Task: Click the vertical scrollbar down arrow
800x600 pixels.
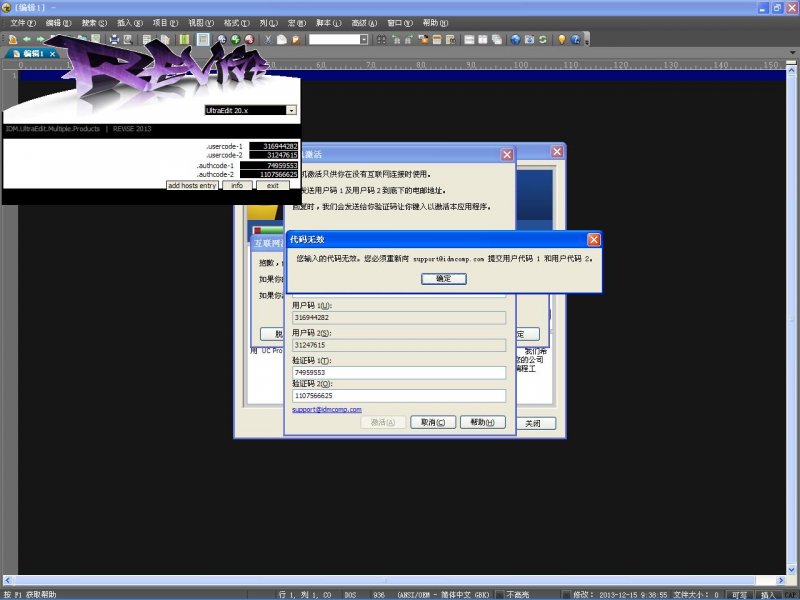Action: (791, 569)
